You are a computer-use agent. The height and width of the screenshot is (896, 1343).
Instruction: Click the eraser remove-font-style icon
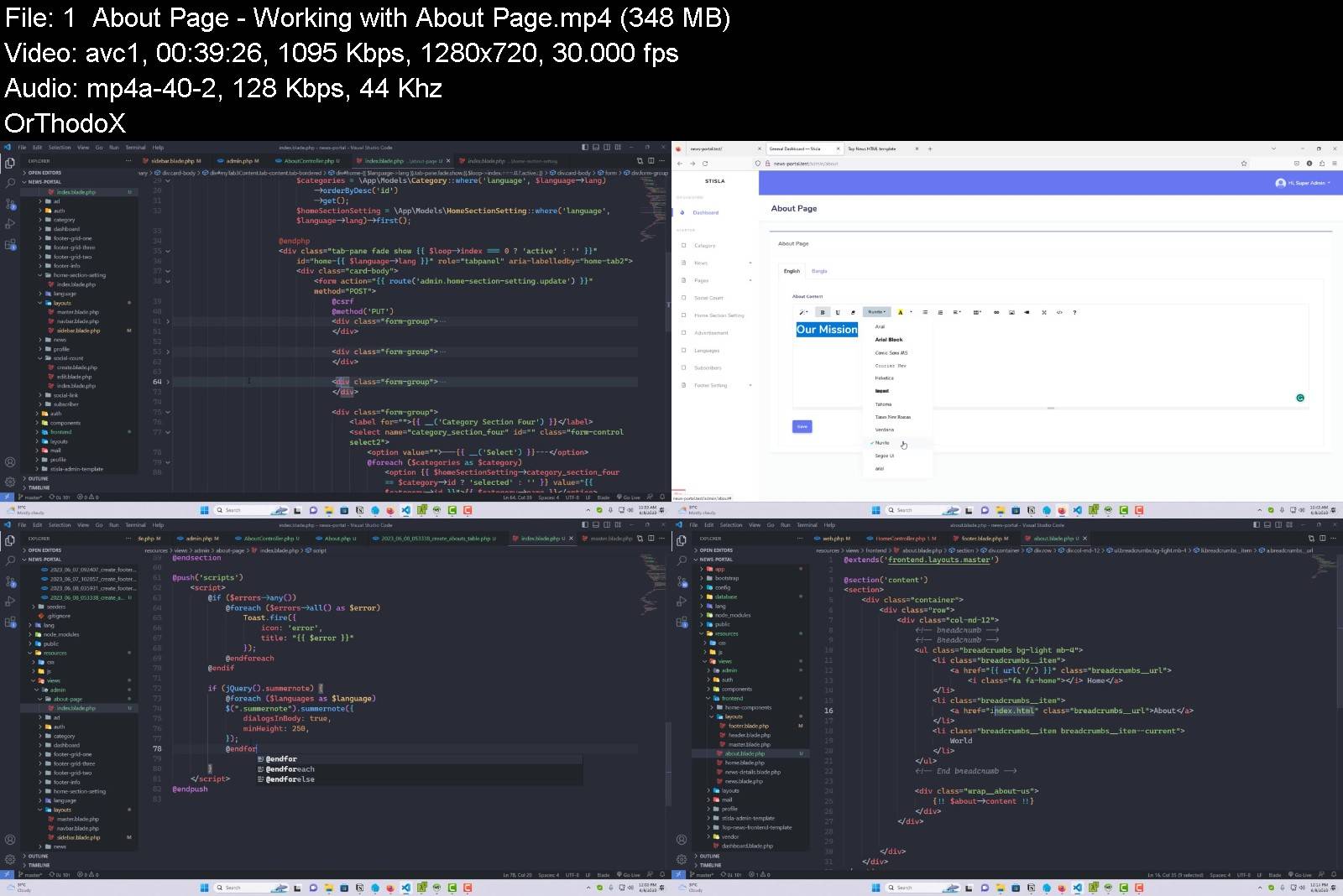pos(853,312)
